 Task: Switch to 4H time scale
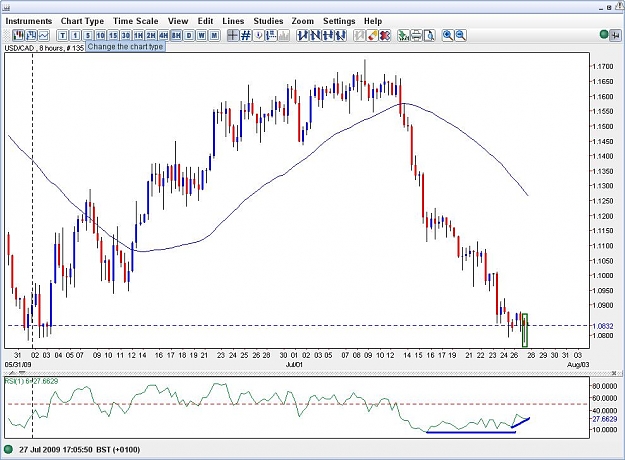coord(164,36)
